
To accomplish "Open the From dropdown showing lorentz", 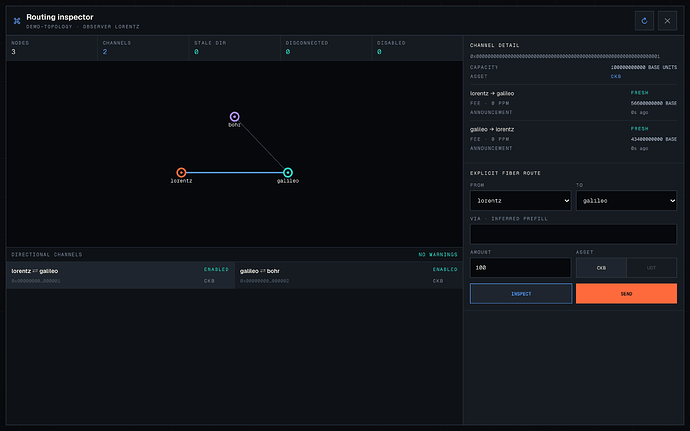I will coord(521,201).
